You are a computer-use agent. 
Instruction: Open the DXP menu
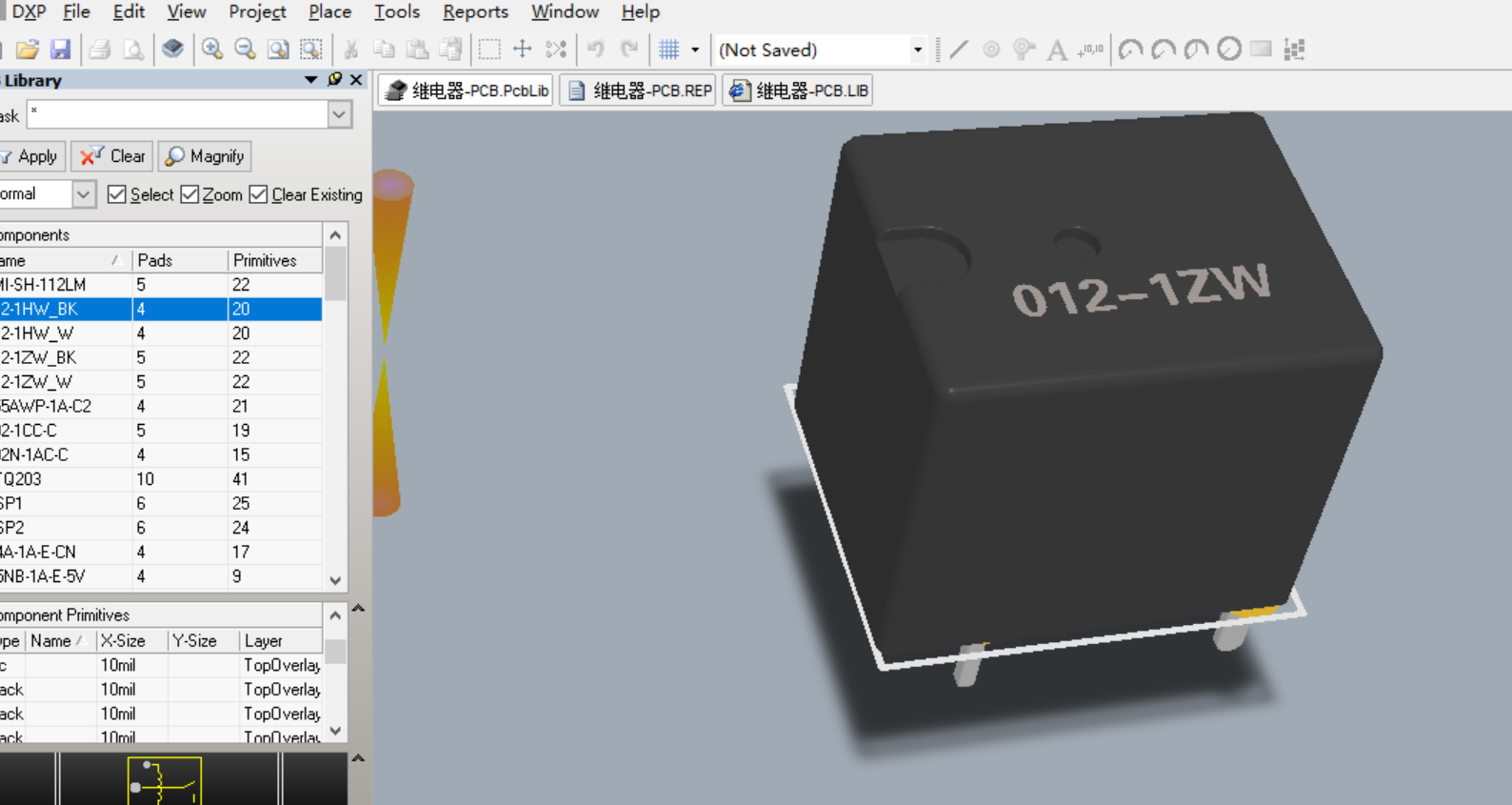(27, 11)
